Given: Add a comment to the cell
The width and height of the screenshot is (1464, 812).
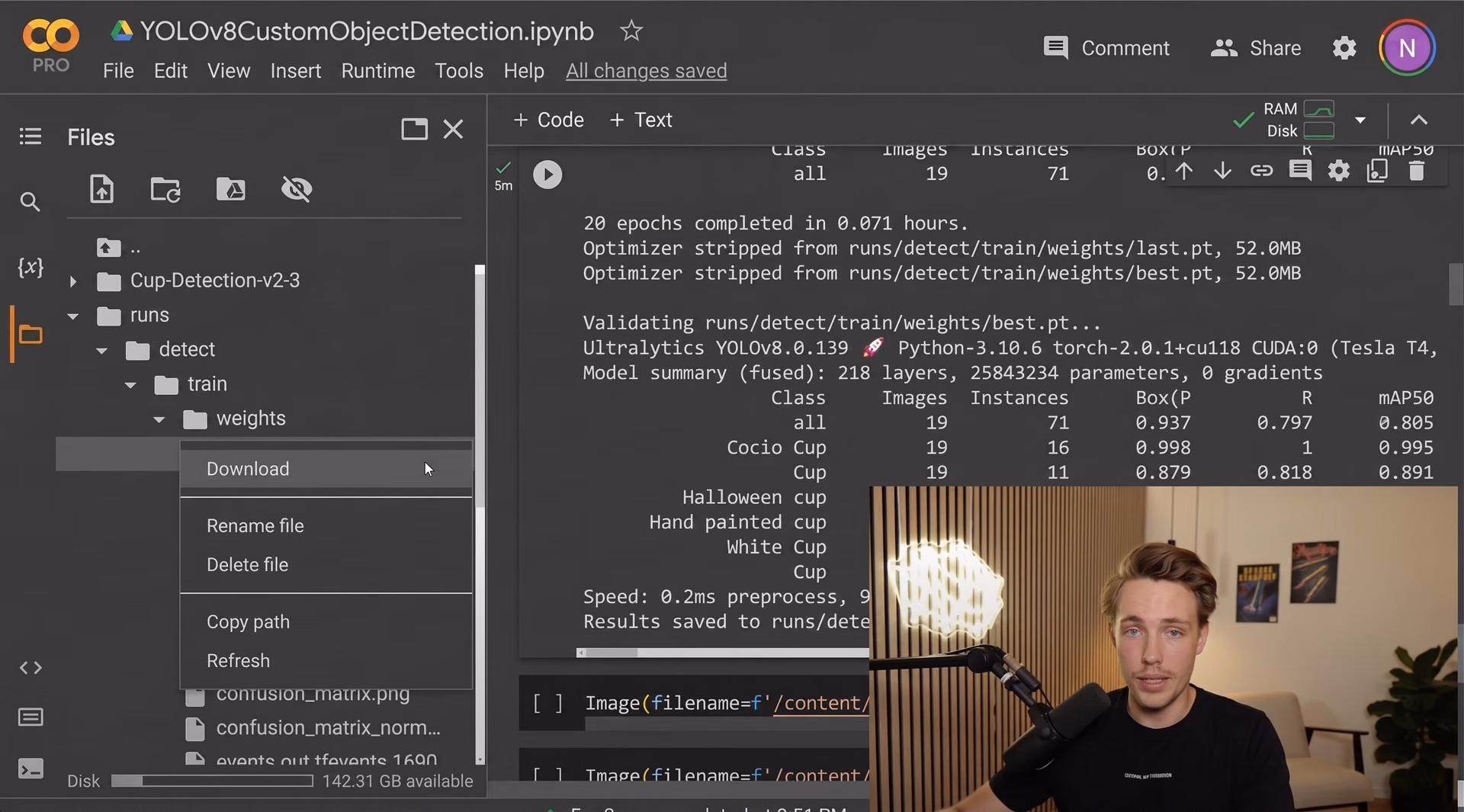Looking at the screenshot, I should pos(1300,171).
